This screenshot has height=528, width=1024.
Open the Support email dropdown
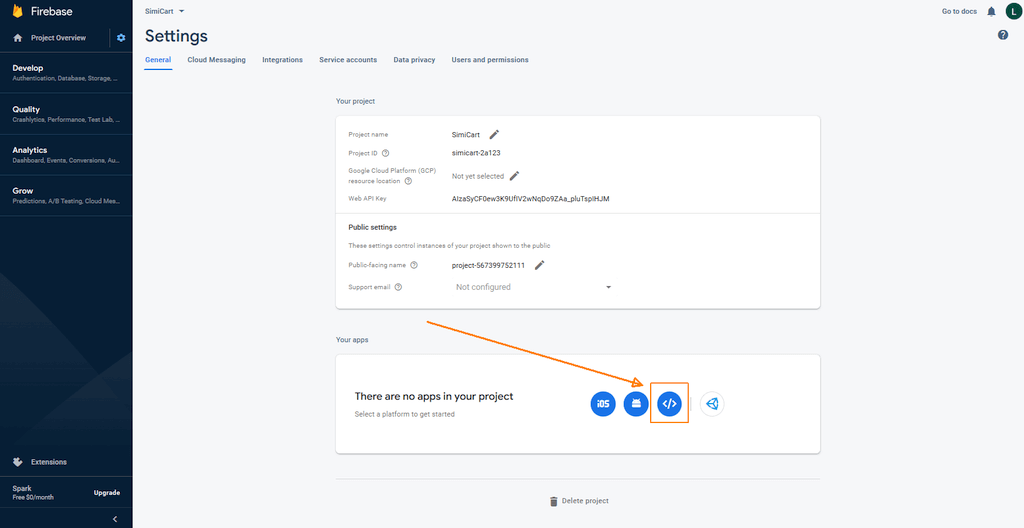click(x=533, y=287)
